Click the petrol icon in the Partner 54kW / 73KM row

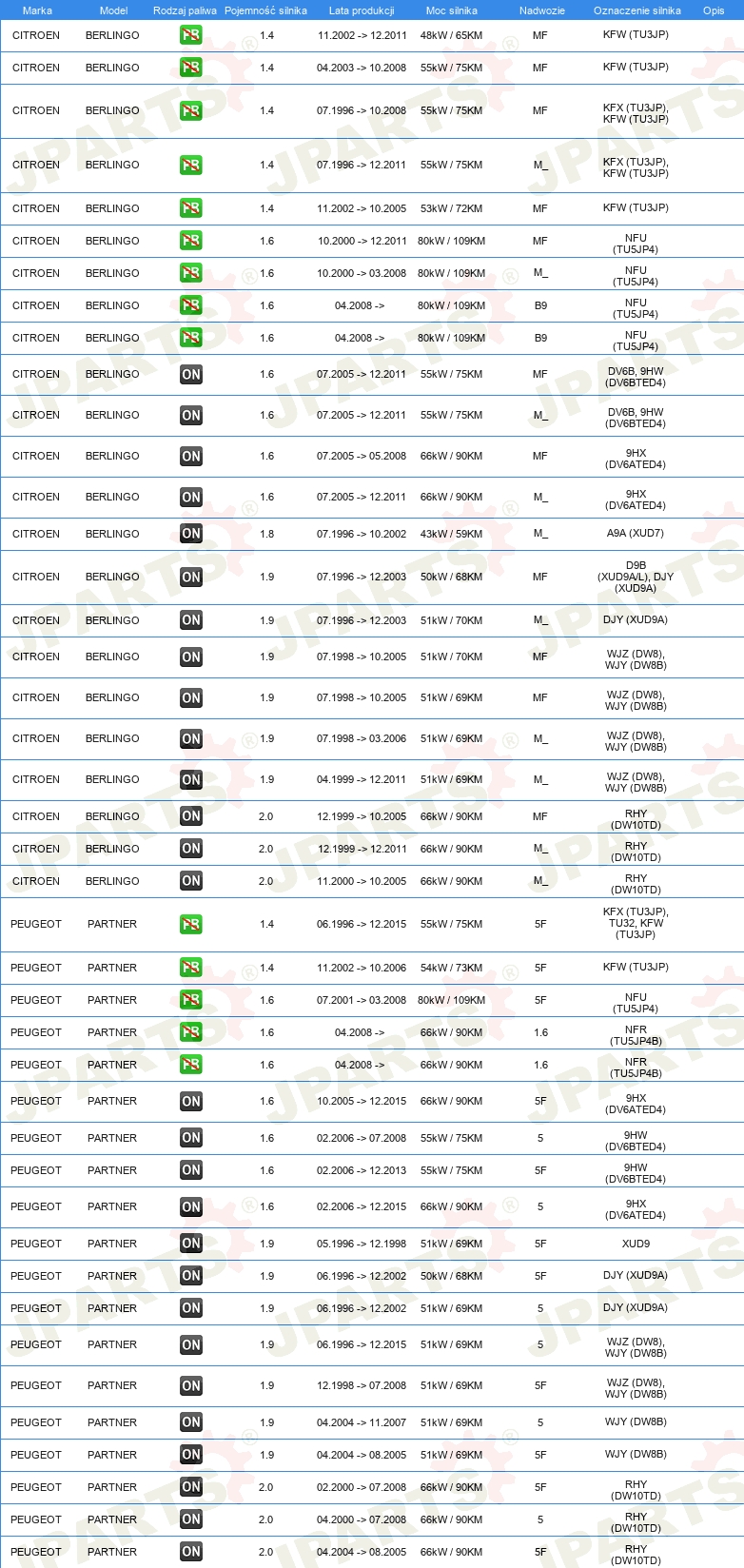point(191,968)
